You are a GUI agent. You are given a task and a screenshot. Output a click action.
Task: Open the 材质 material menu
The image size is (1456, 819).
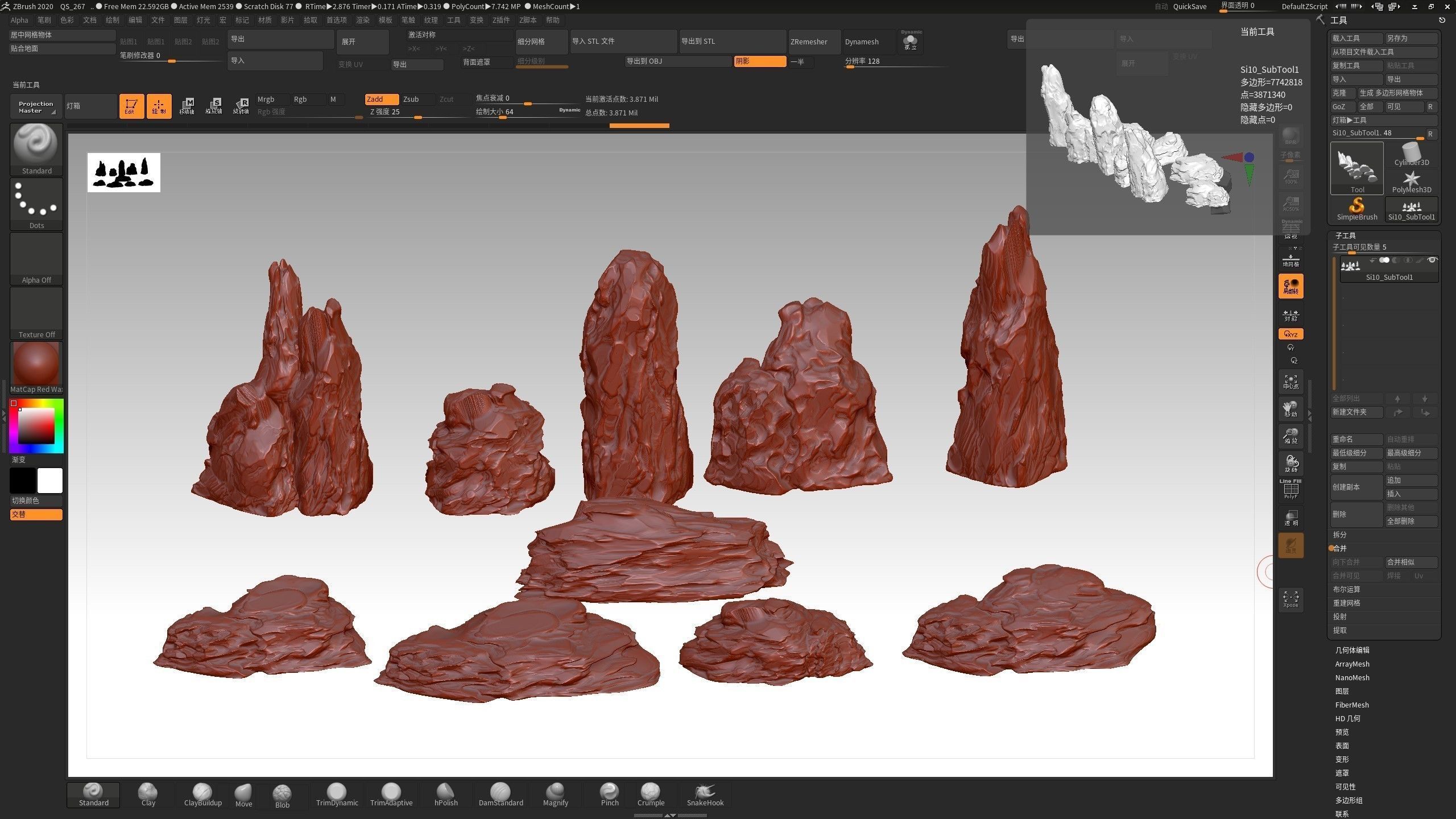coord(264,20)
